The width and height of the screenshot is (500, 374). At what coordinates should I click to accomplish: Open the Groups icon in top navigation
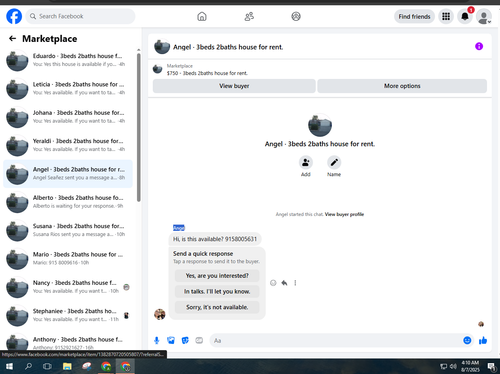[296, 16]
